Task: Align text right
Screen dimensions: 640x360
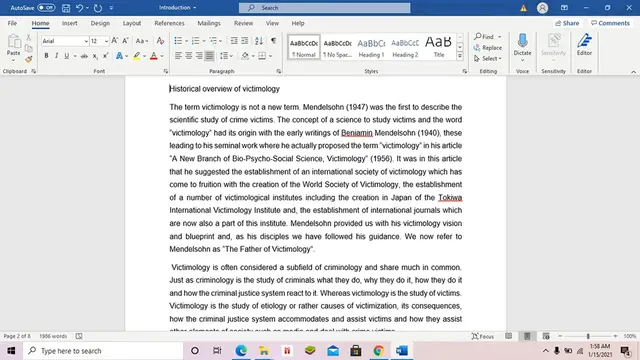Action: coord(199,56)
